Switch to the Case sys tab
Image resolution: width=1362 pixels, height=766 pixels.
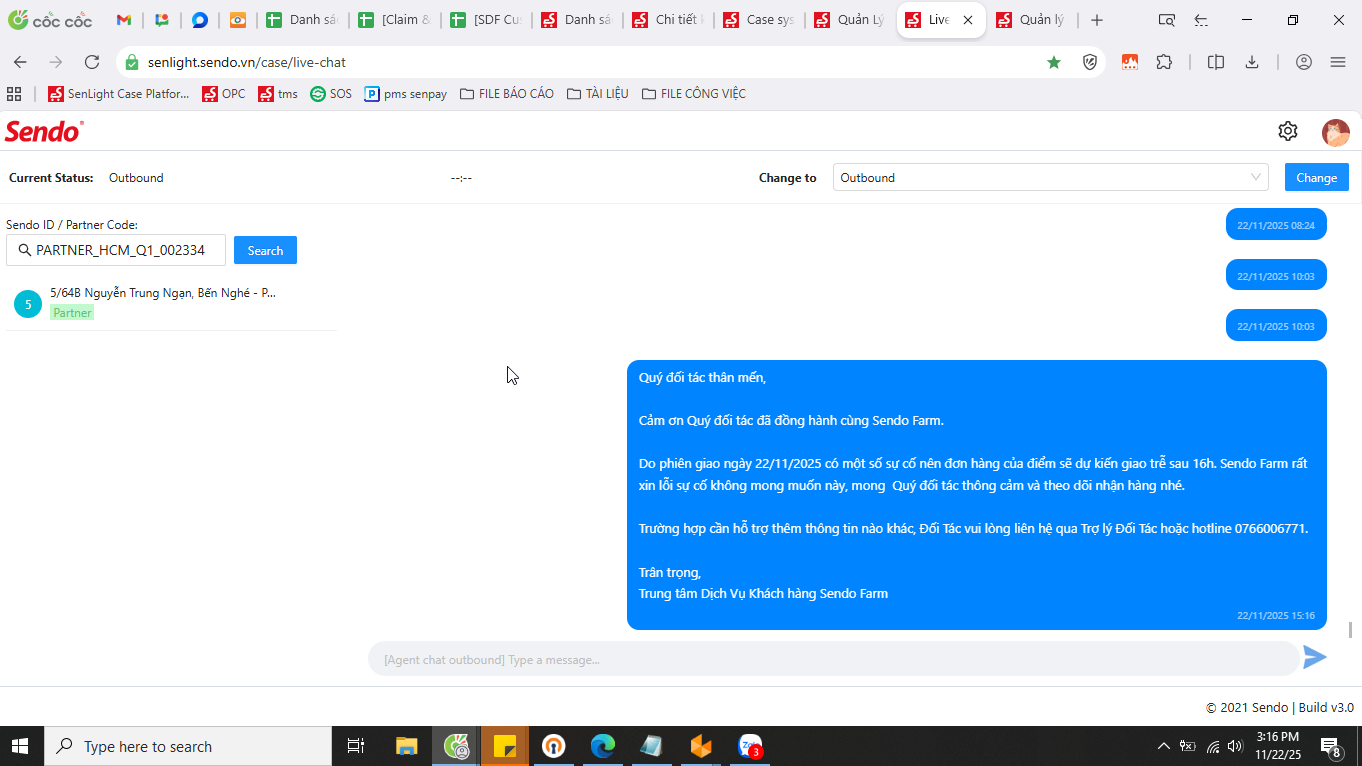tap(758, 20)
